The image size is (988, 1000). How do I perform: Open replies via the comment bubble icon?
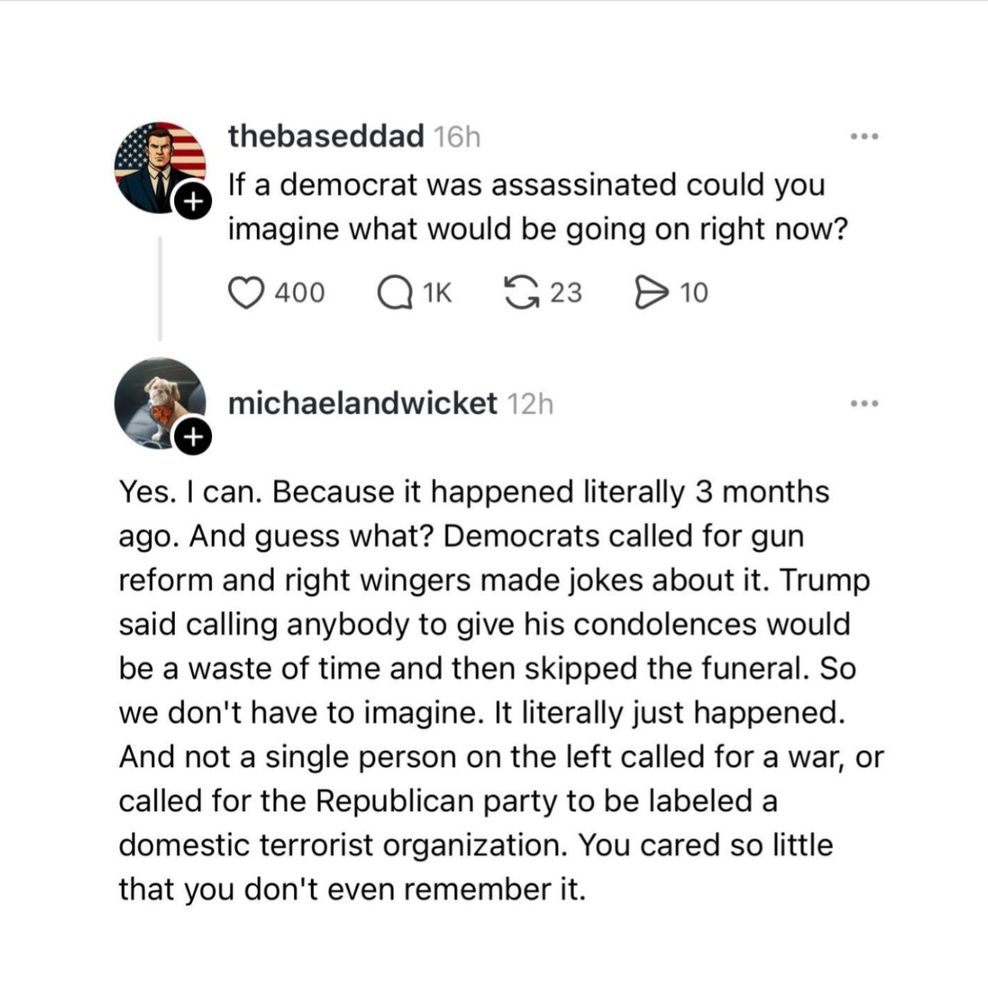coord(395,293)
